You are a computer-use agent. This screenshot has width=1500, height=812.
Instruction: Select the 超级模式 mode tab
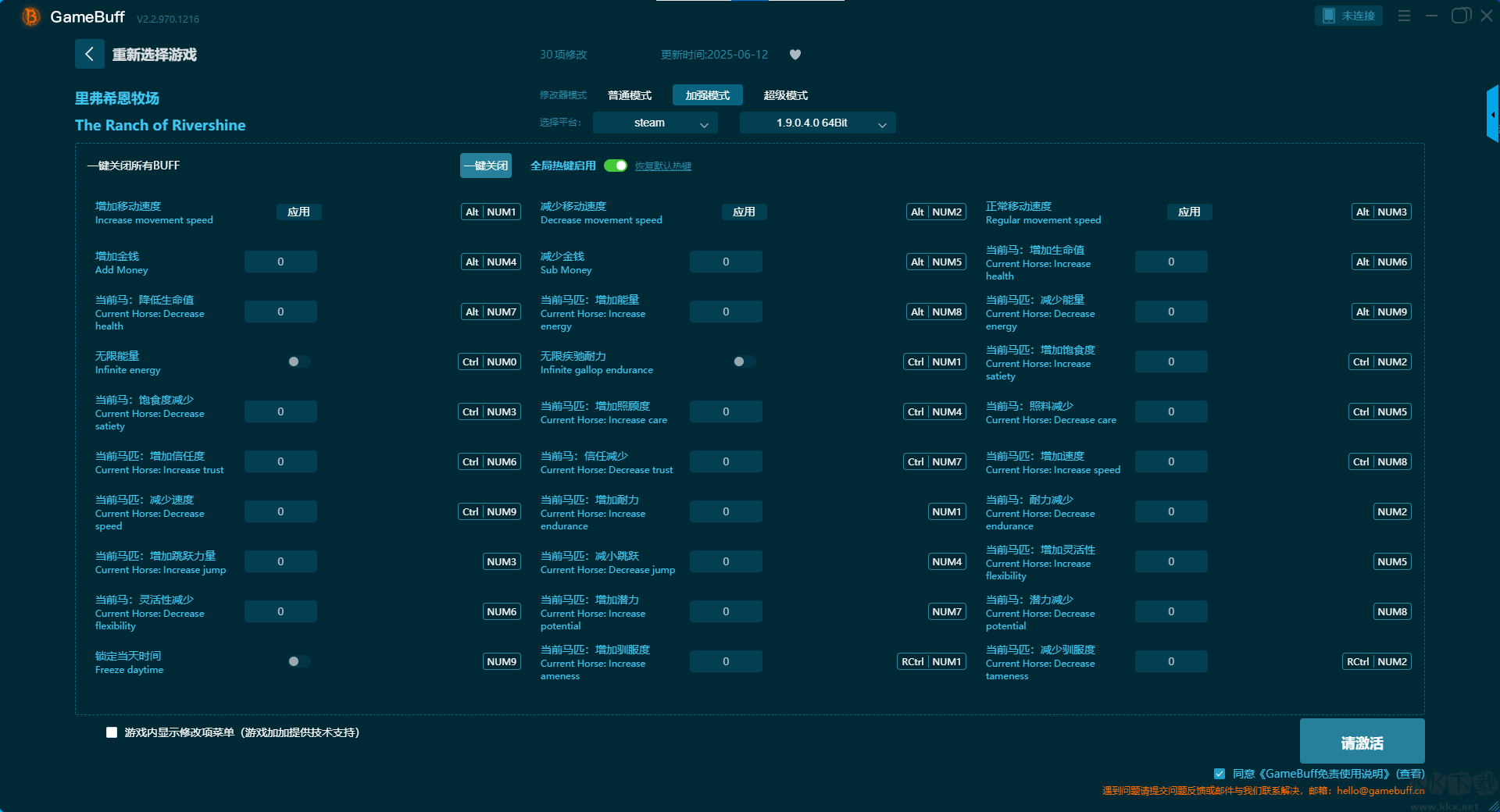(785, 95)
